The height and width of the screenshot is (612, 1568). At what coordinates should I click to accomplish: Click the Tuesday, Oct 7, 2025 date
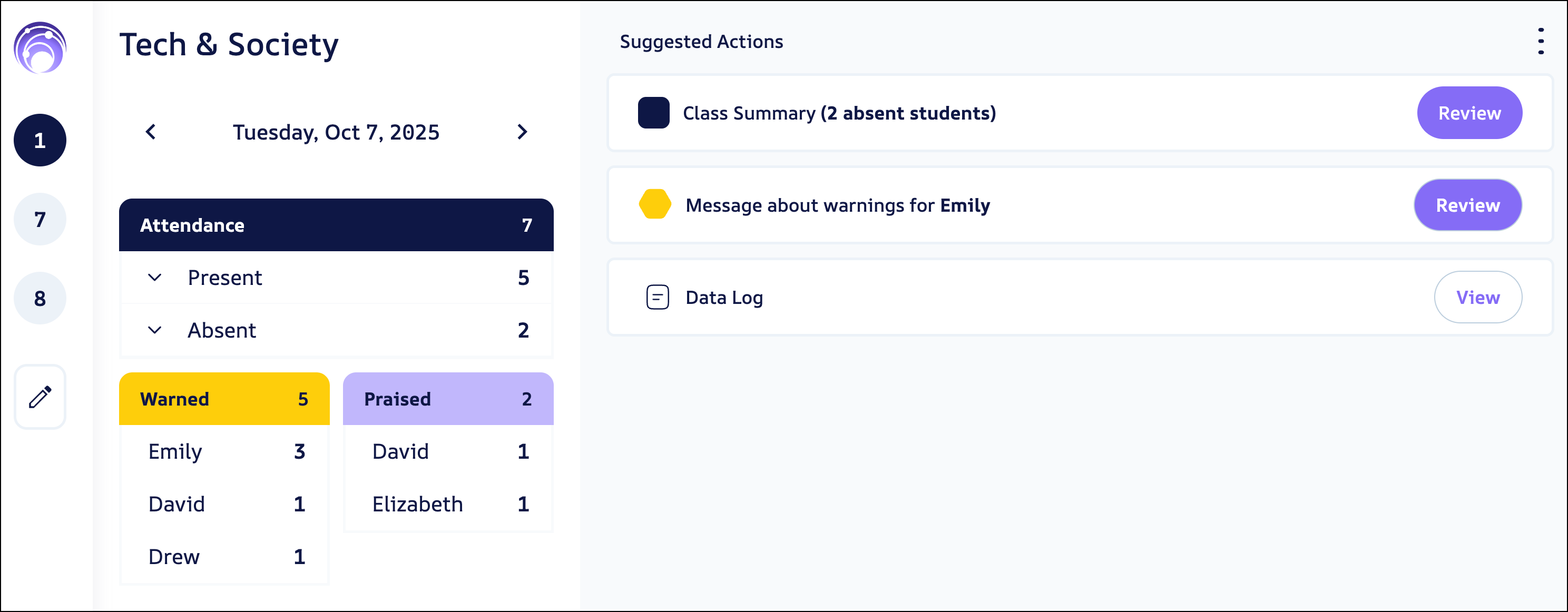(336, 132)
